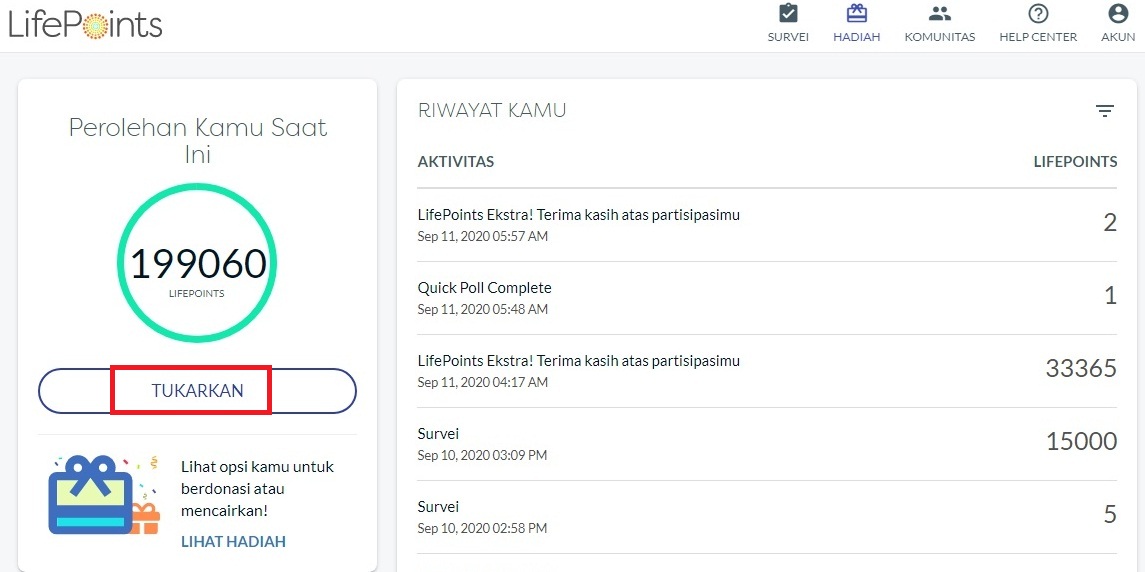Select the Survei entry from 02:58 PM
Image resolution: width=1145 pixels, height=572 pixels.
click(x=767, y=517)
